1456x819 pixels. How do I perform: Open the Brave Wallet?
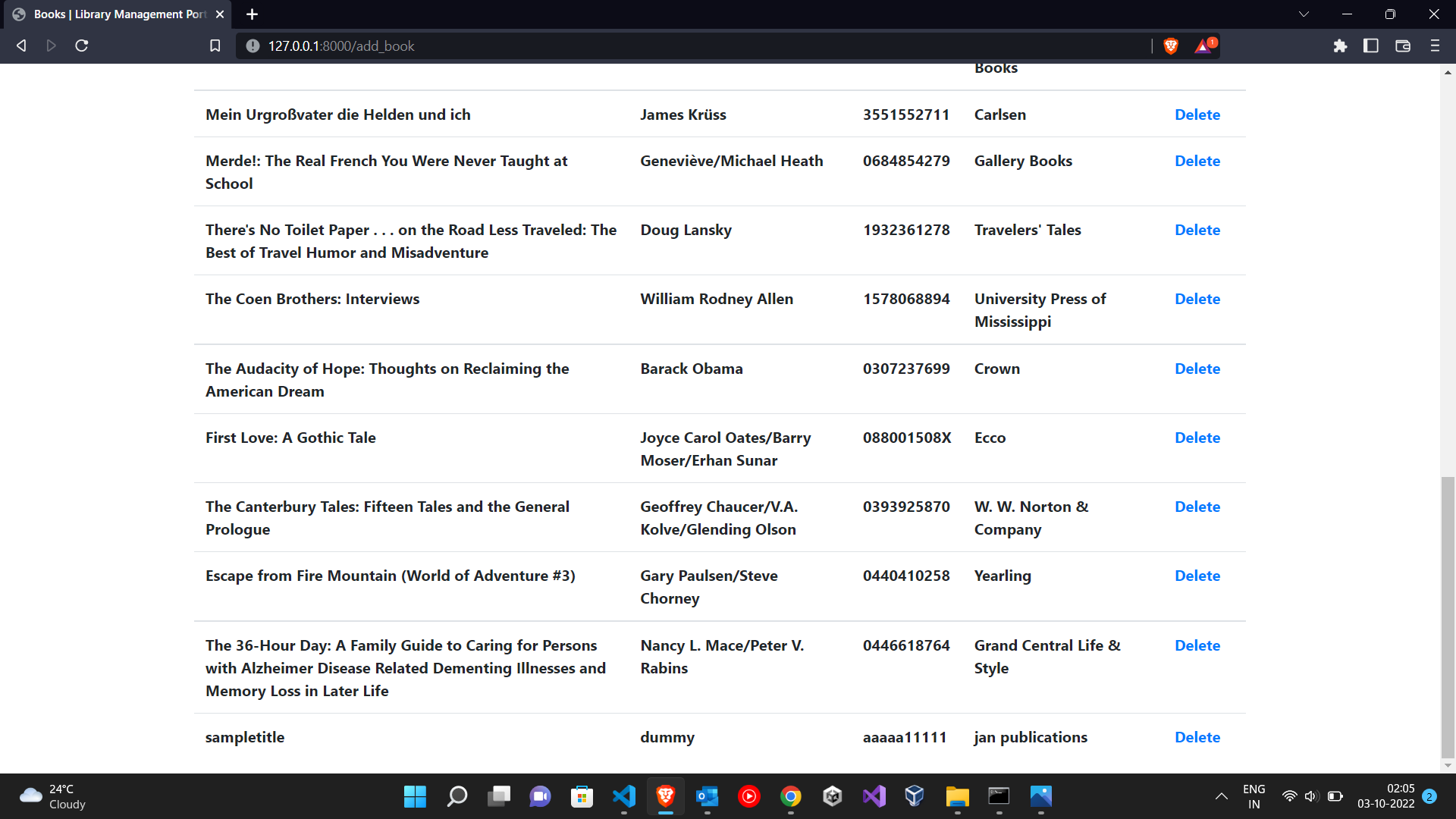pos(1402,45)
